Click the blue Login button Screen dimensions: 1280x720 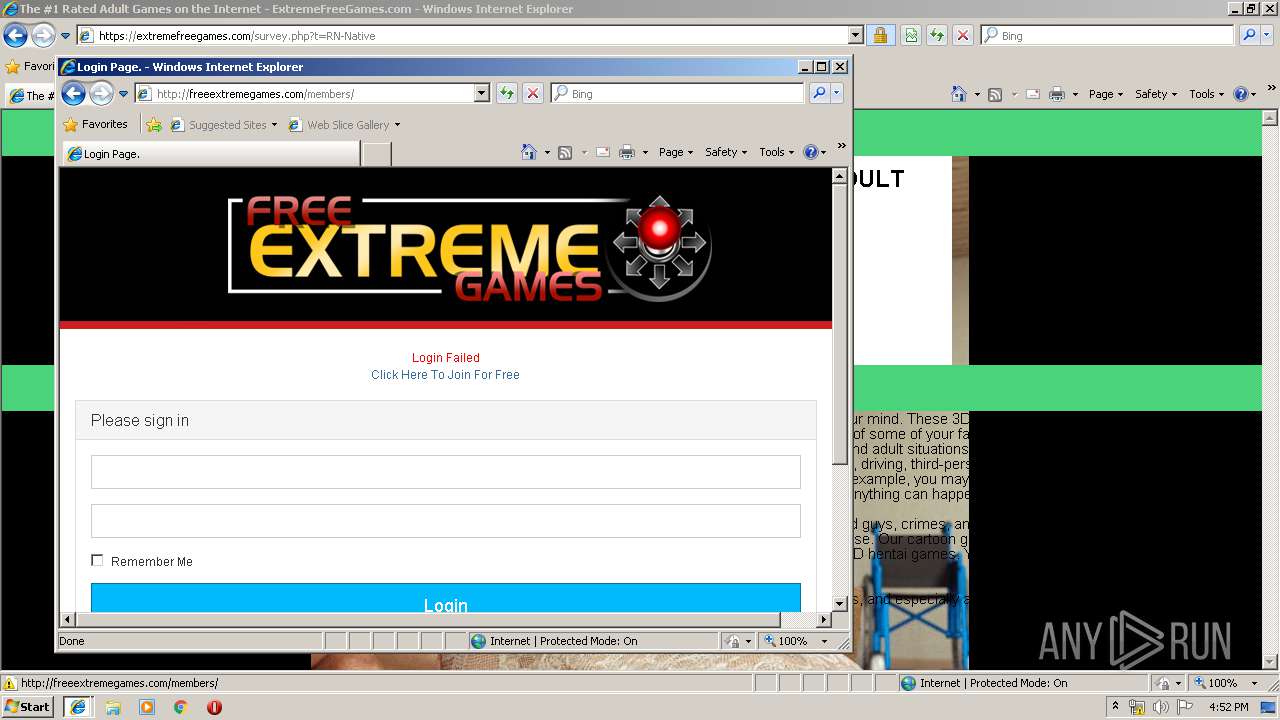(446, 598)
